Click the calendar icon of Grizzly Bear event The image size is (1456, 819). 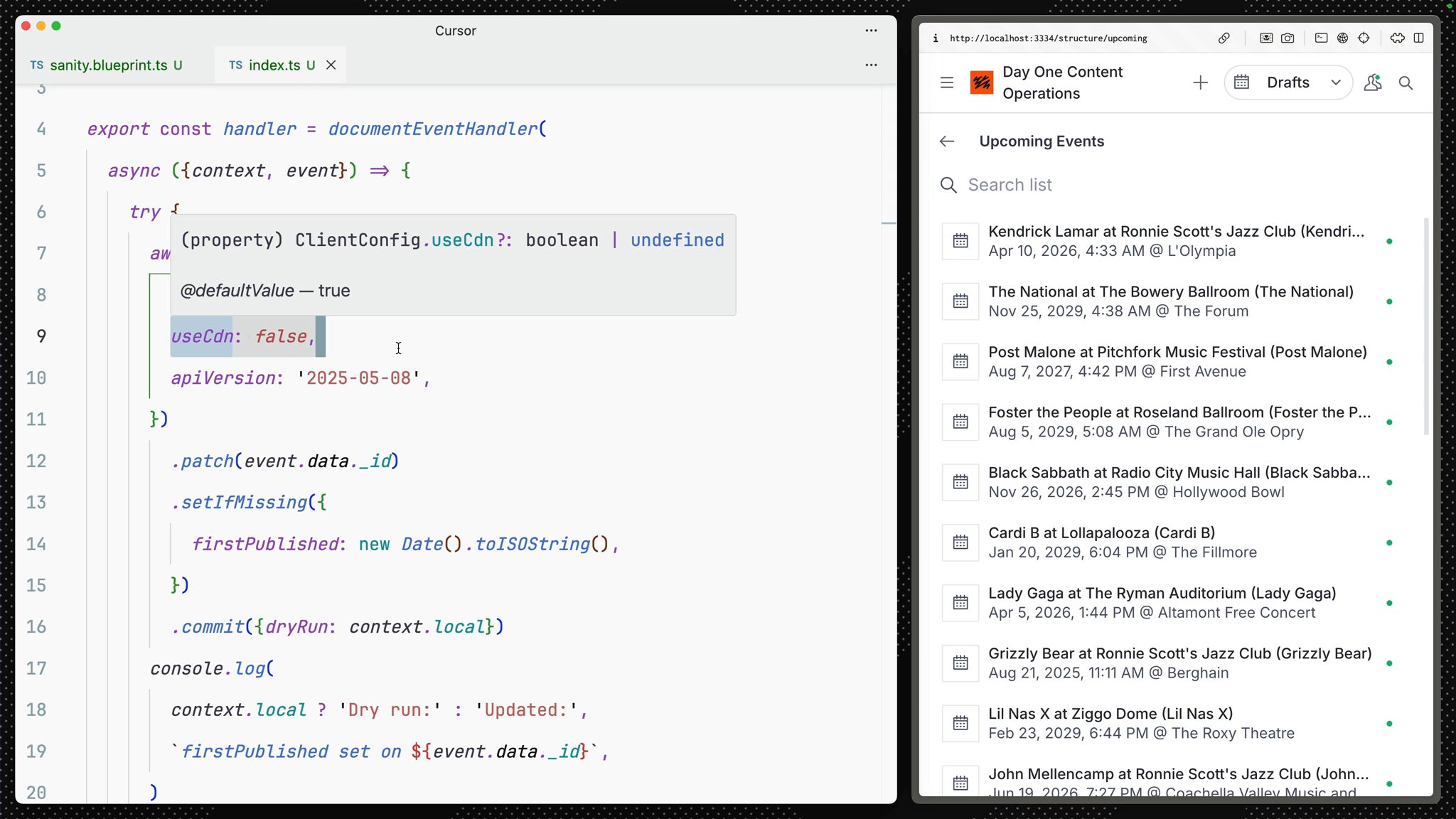[960, 663]
